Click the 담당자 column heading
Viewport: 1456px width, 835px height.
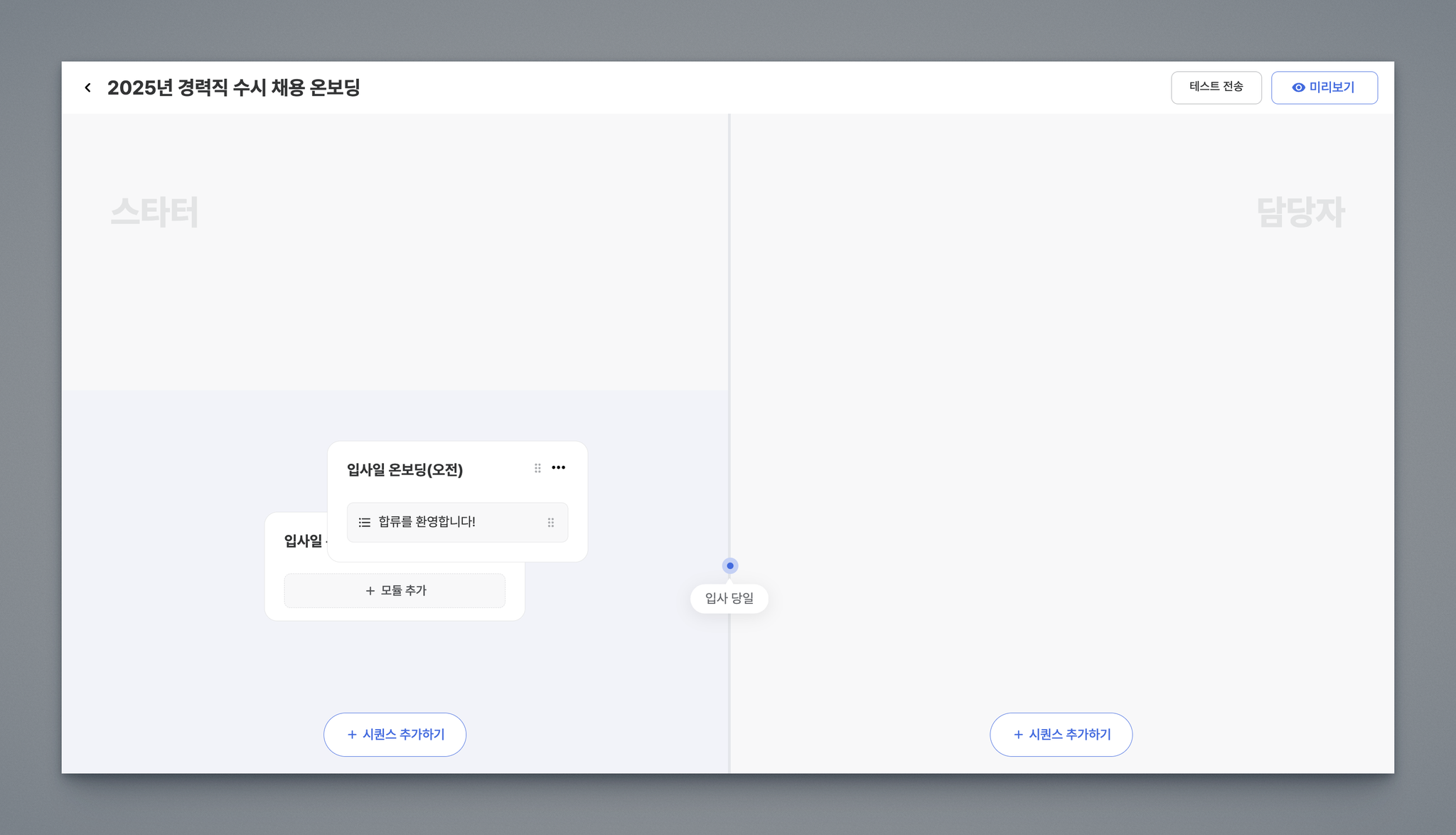(x=1300, y=212)
